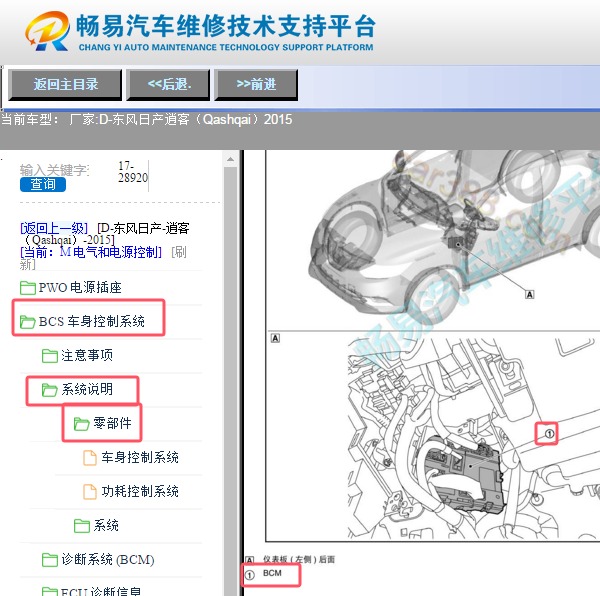Open the 功耗控制系统 document

[x=140, y=492]
